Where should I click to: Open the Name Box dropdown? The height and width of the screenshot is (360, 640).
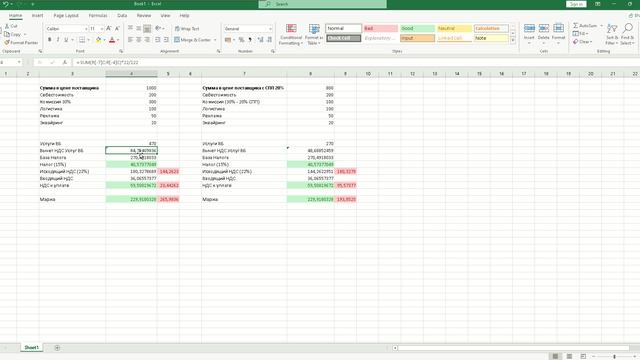(x=19, y=62)
